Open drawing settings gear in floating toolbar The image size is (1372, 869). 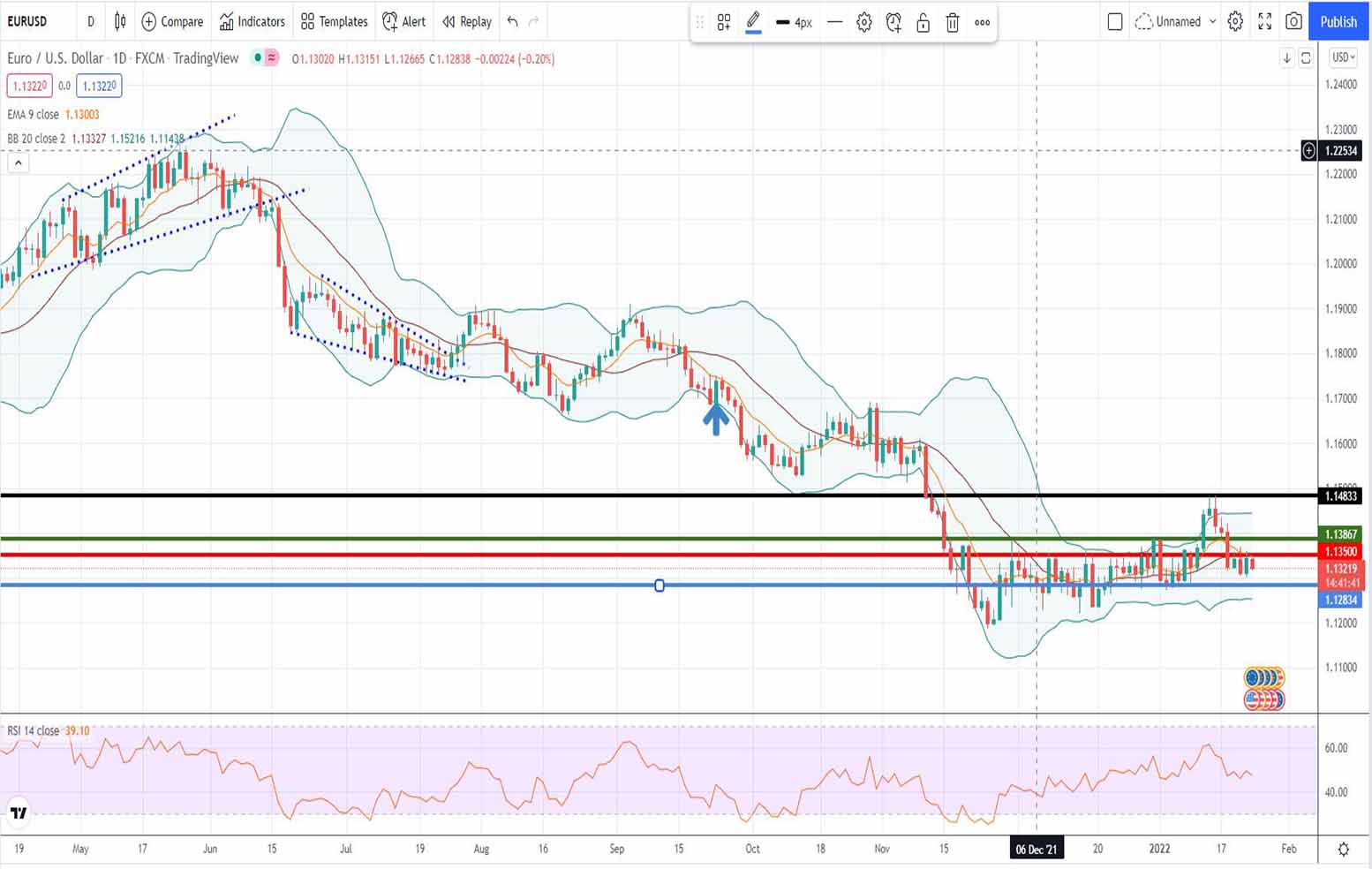coord(863,23)
